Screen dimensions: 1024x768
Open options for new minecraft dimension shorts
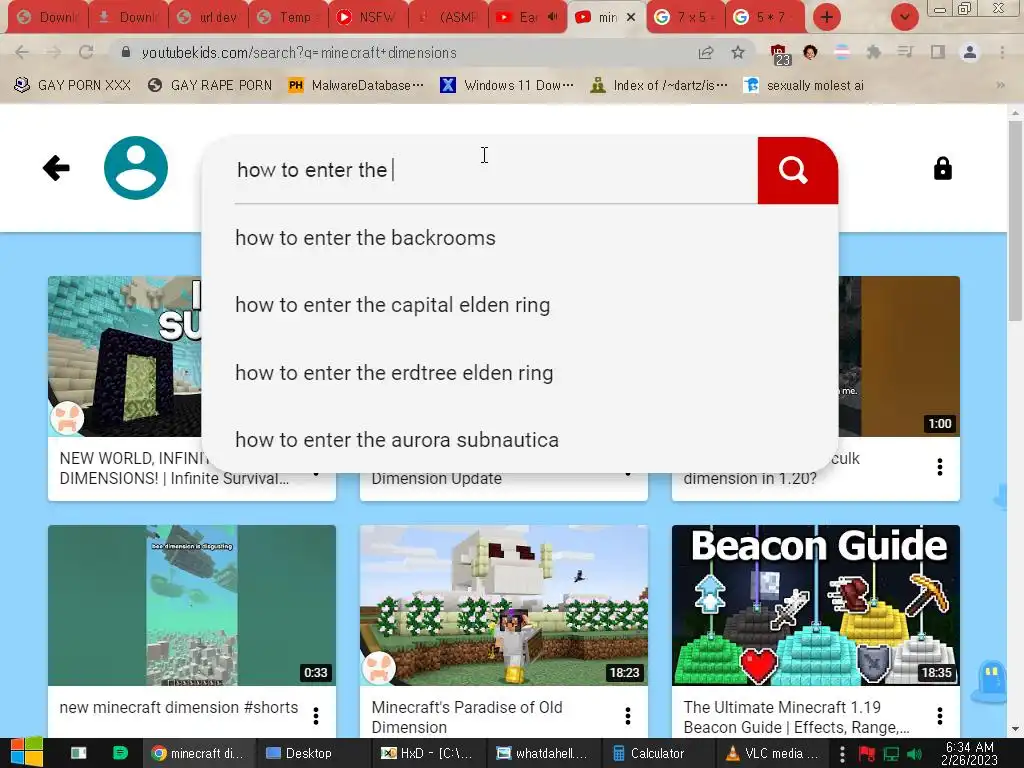pyautogui.click(x=315, y=716)
